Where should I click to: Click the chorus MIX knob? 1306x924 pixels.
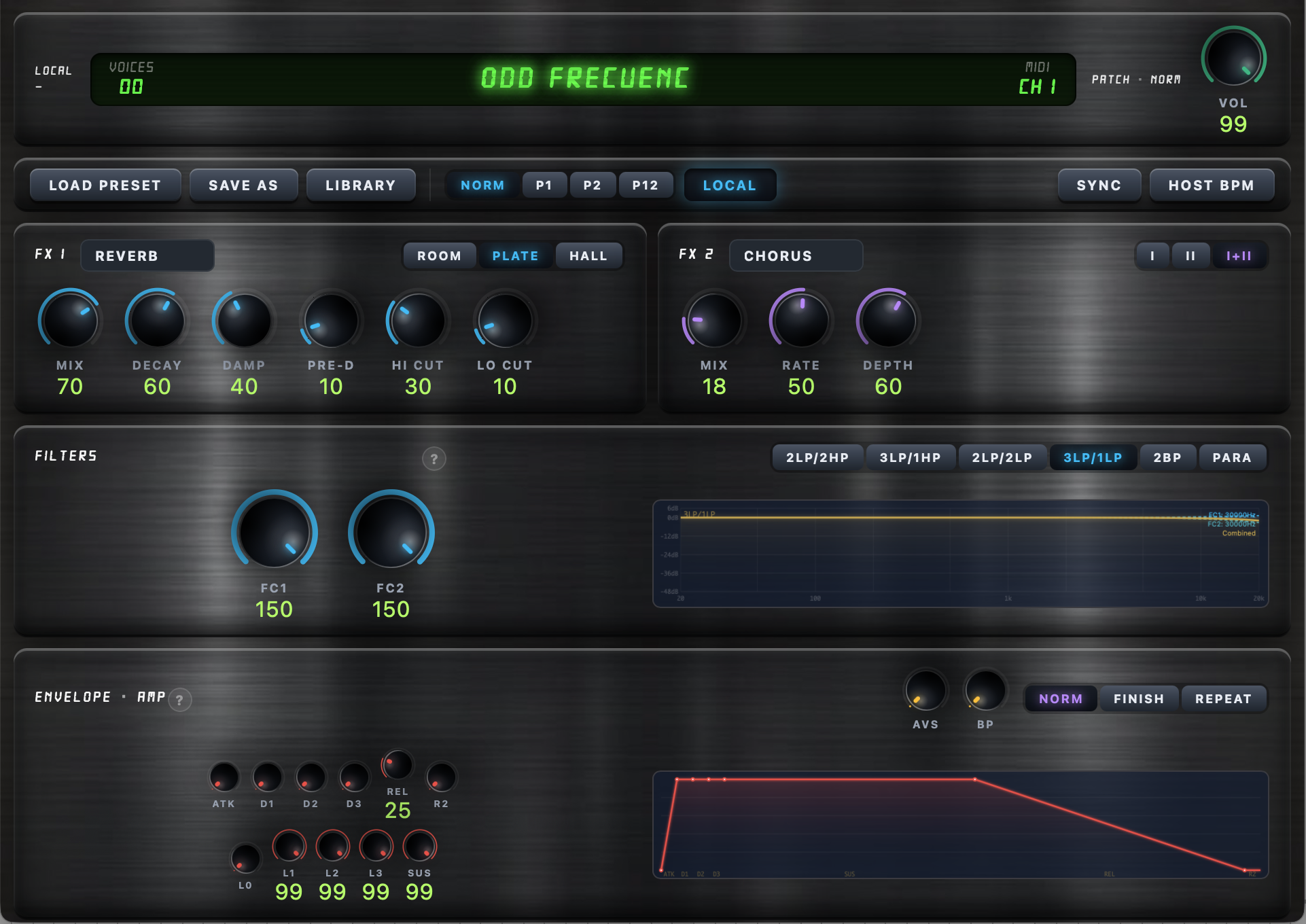coord(714,321)
